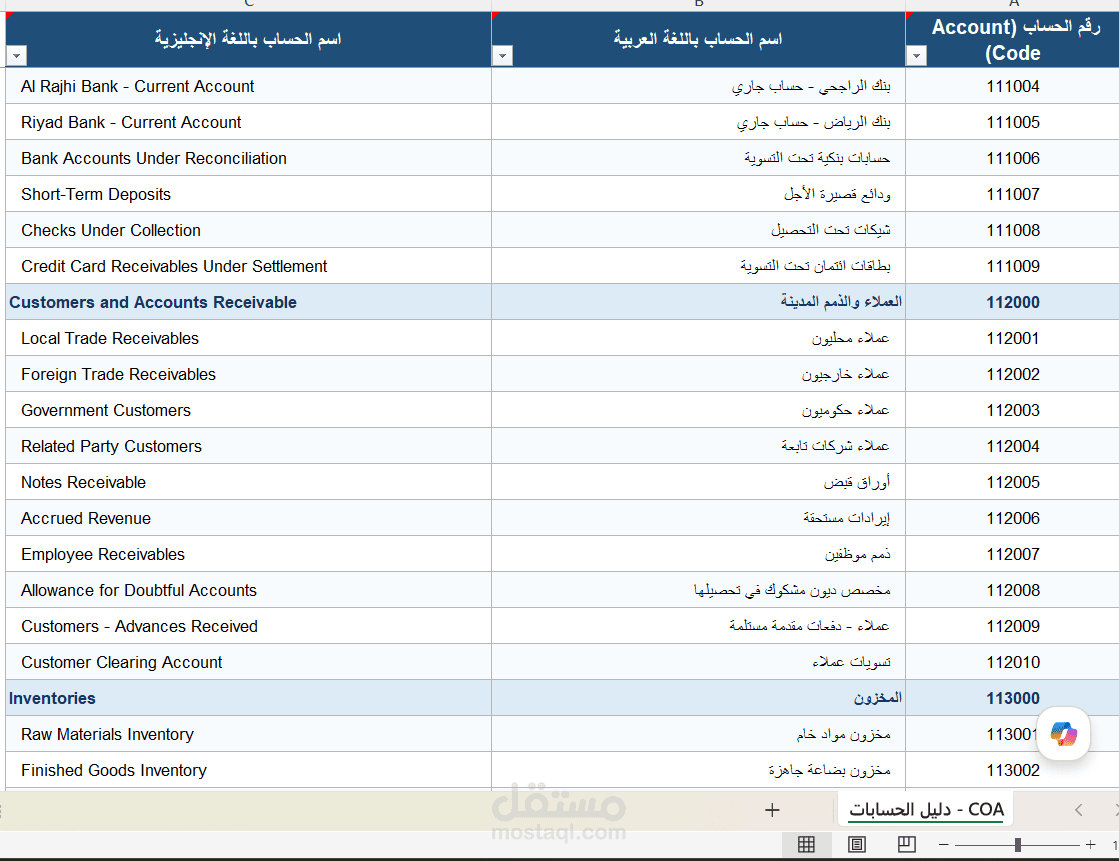1119x861 pixels.
Task: Select cell 'Short-Term Deposits'
Action: [248, 194]
